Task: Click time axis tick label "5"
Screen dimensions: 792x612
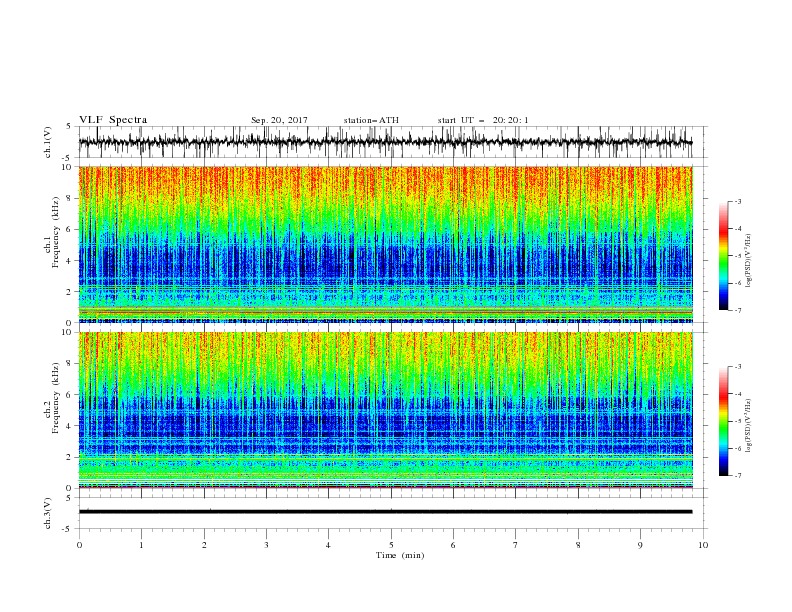Action: 391,545
